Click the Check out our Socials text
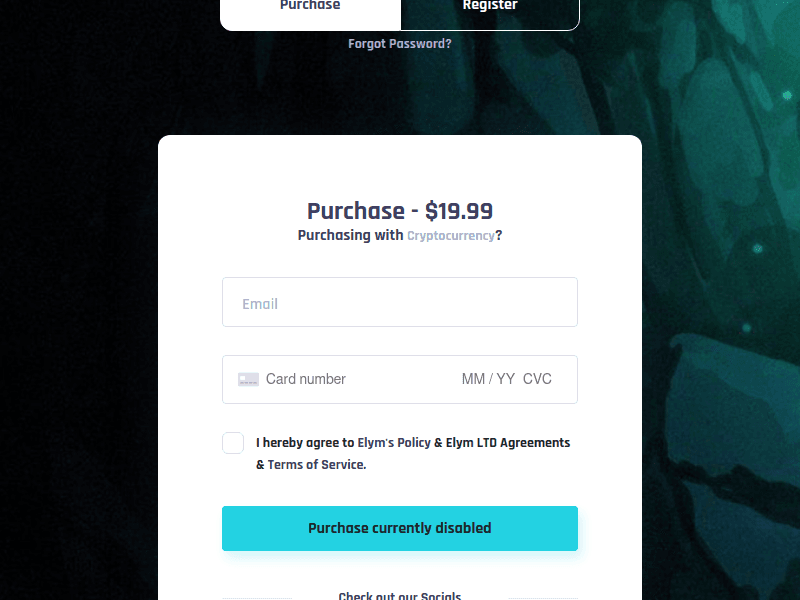Viewport: 800px width, 600px height. click(400, 596)
